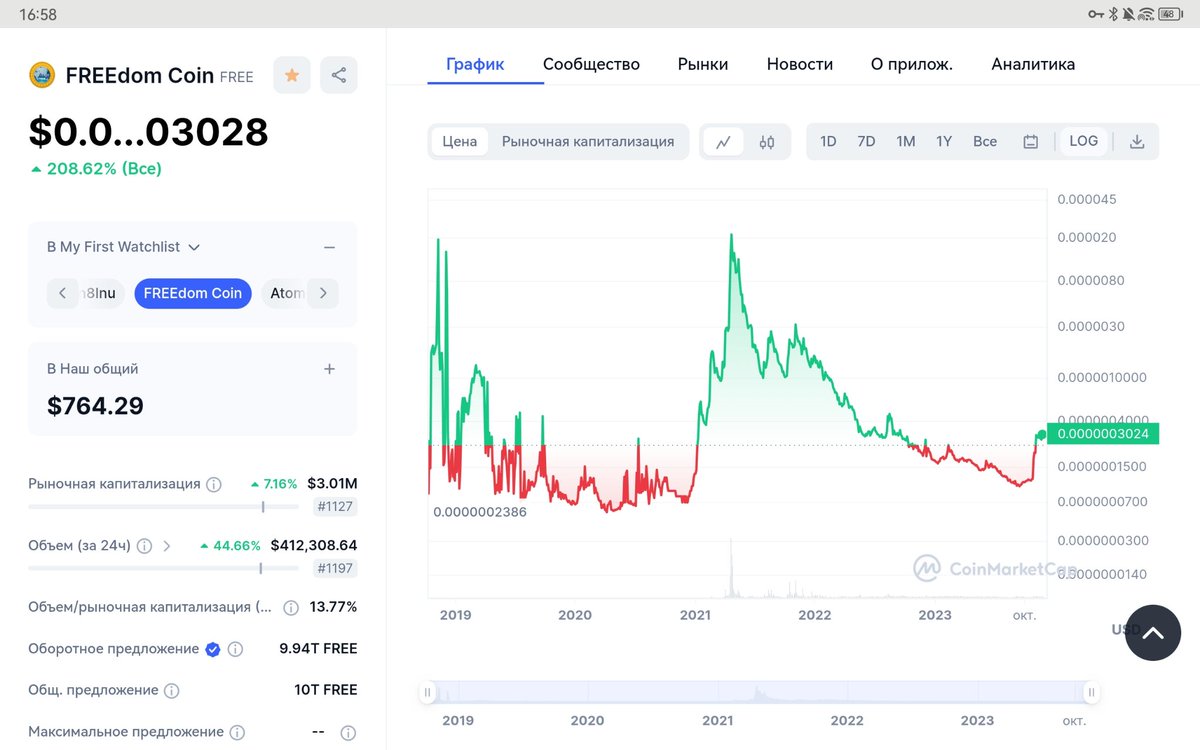Show info for Общ. предложение
Viewport: 1200px width, 750px height.
coord(171,690)
